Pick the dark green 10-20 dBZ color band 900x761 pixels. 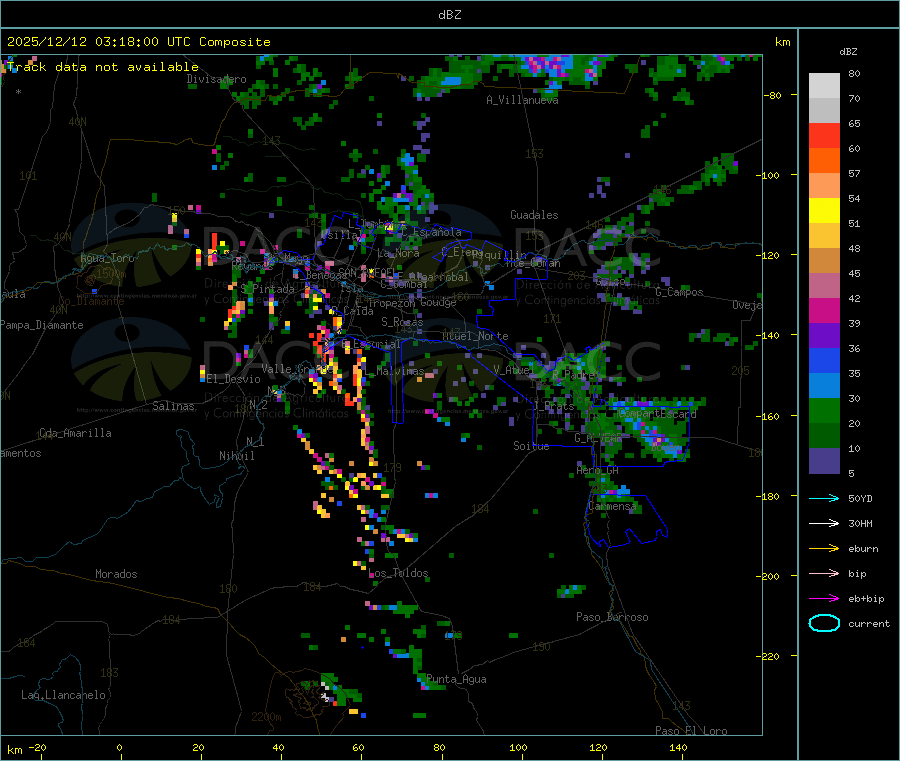[x=824, y=436]
